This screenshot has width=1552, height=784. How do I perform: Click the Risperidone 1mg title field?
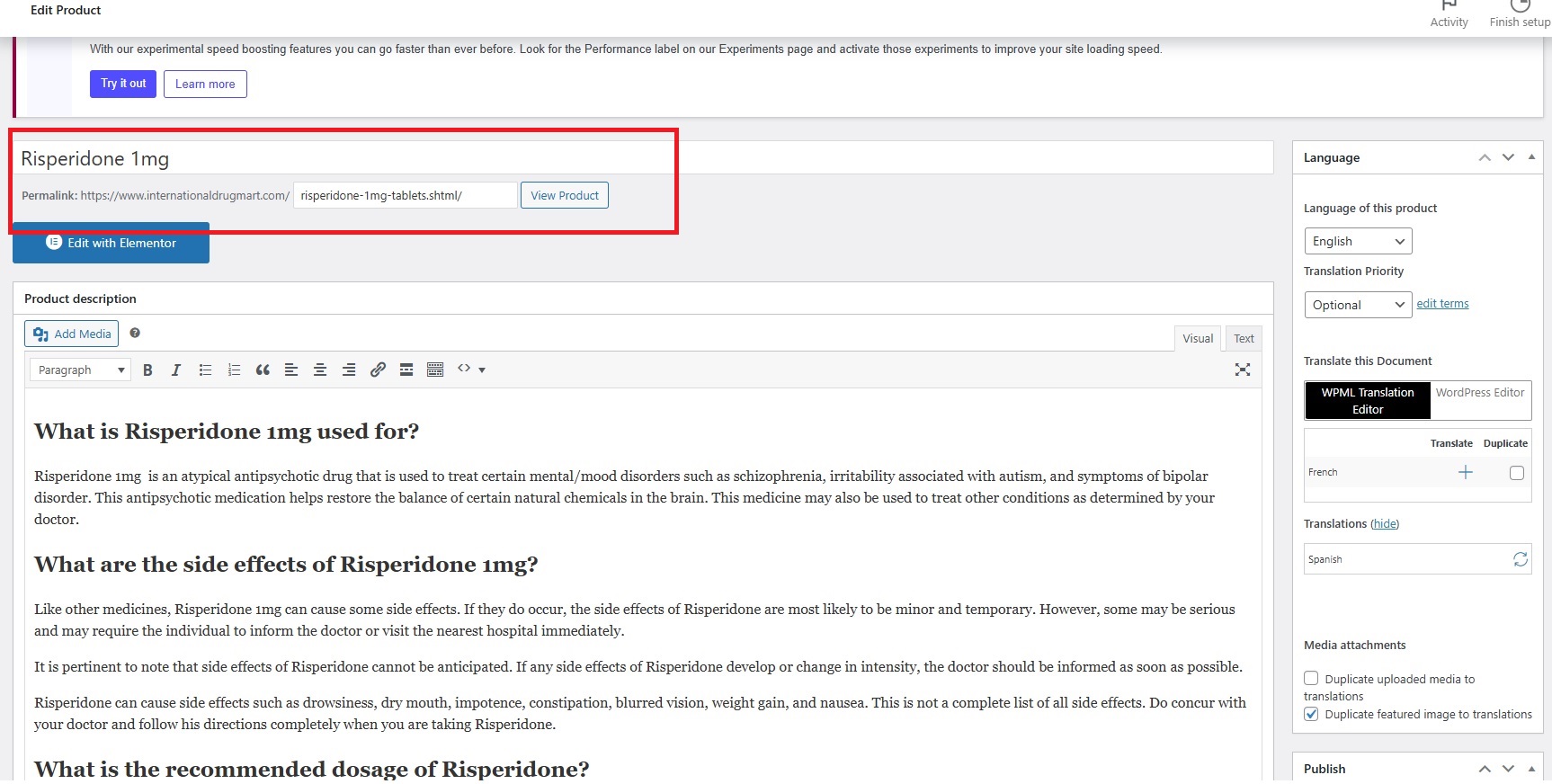coord(643,158)
